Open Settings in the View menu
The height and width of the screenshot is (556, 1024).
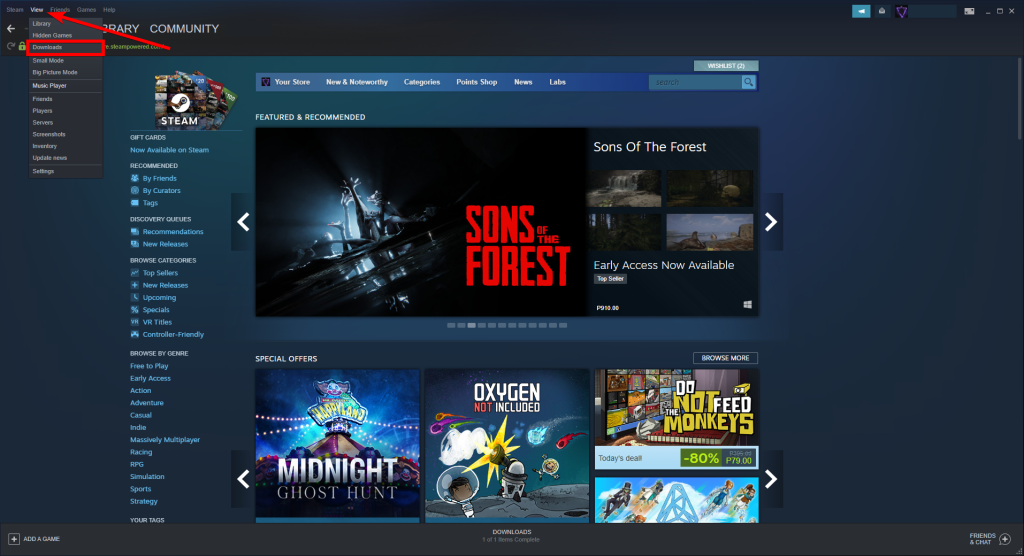pos(65,171)
